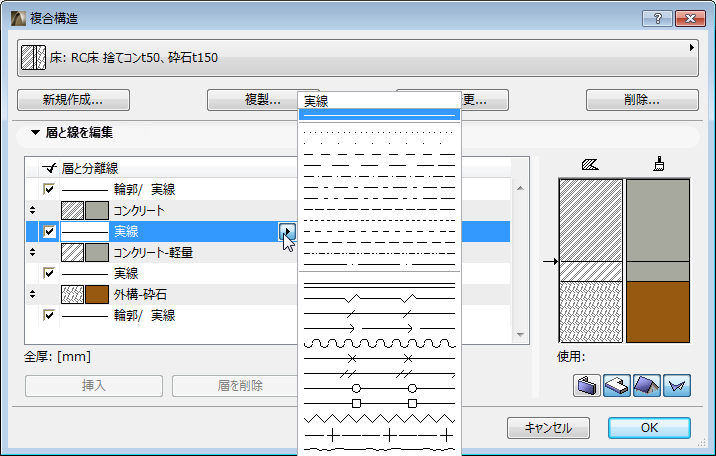This screenshot has height=456, width=716.
Task: Click the checkmark header icon in layer list
Action: (x=49, y=168)
